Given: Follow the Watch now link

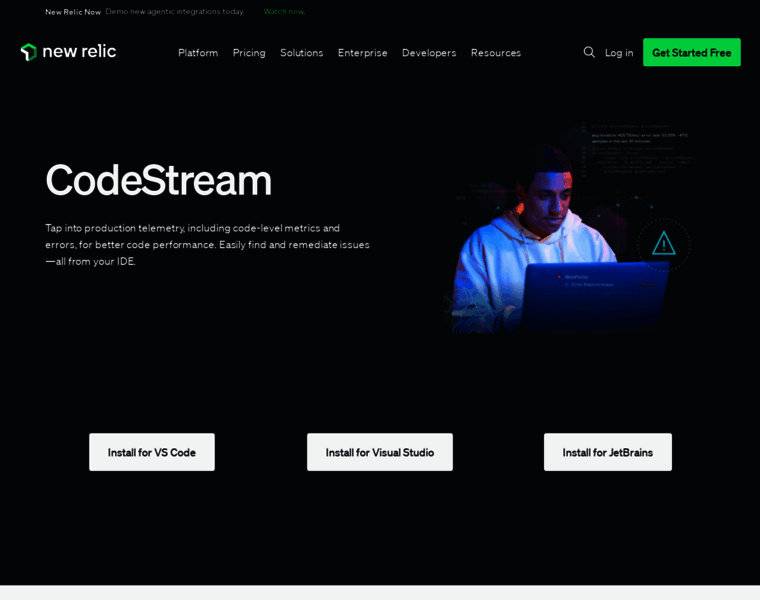Looking at the screenshot, I should (x=284, y=12).
